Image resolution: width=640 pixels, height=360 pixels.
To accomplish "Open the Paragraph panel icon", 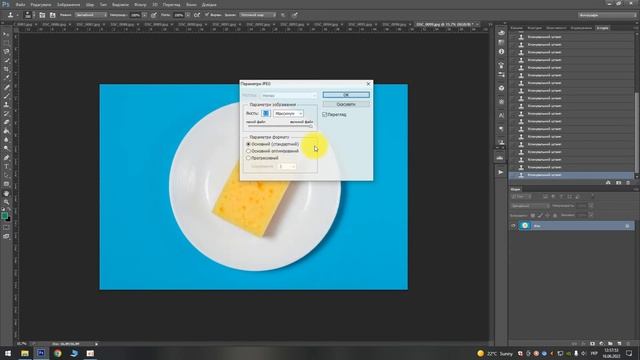I will [501, 129].
